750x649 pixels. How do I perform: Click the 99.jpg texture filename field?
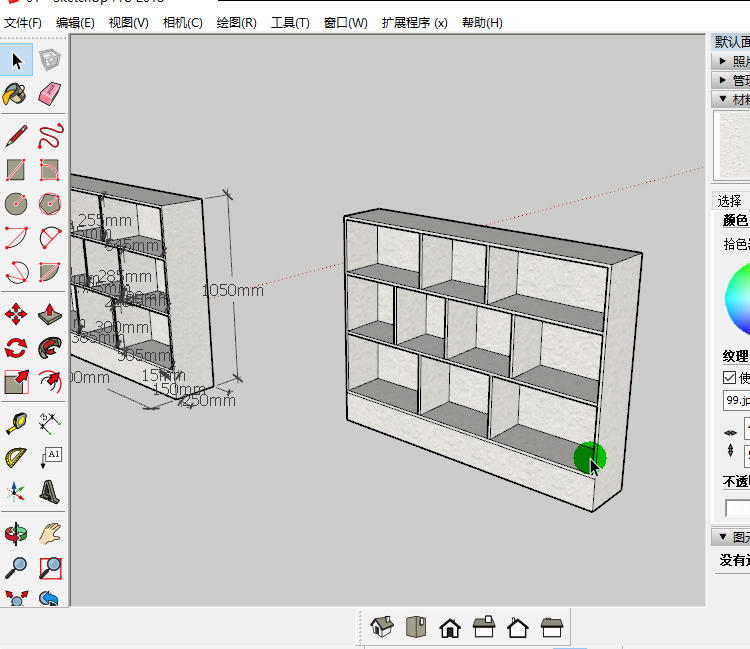[x=737, y=400]
